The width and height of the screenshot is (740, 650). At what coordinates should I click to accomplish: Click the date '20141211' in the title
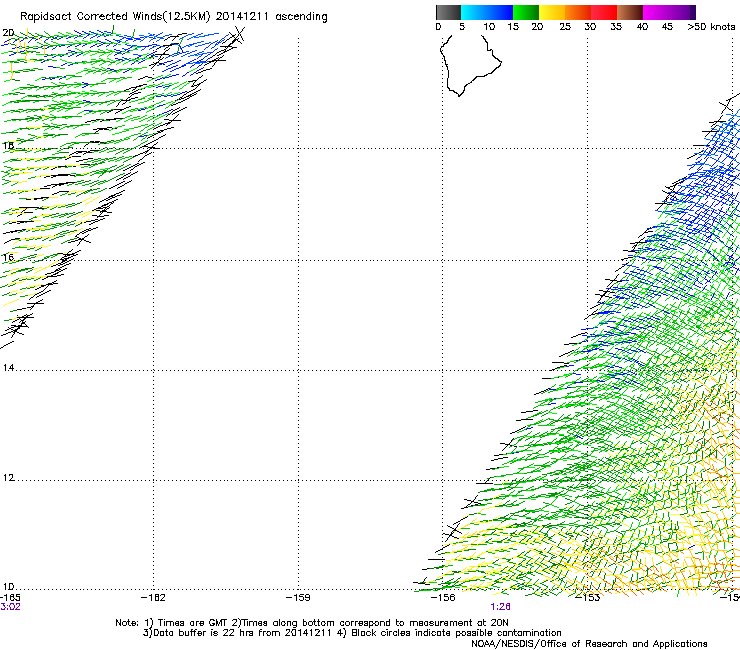point(242,17)
